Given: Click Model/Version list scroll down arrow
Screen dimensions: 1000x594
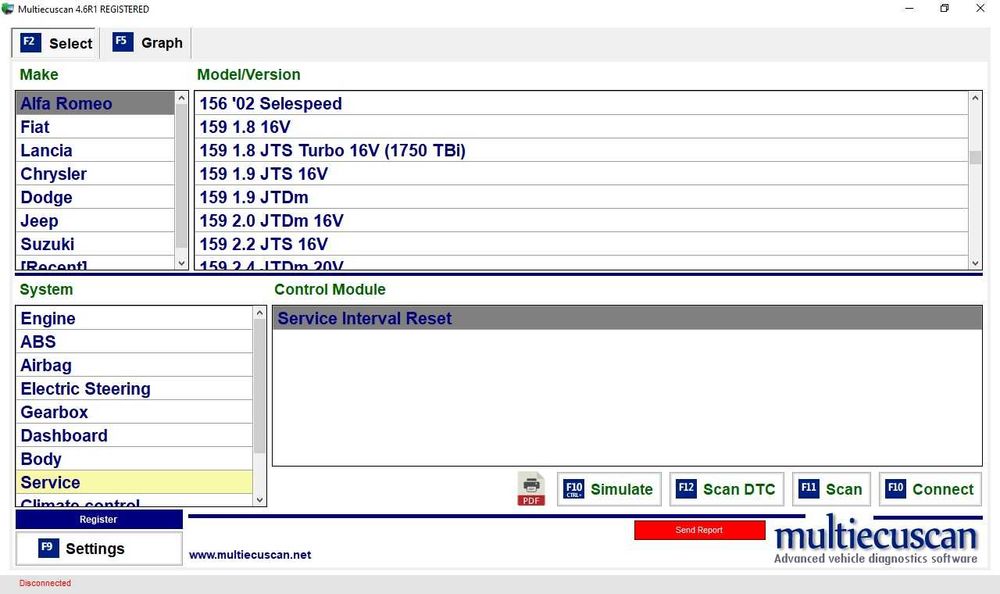Looking at the screenshot, I should 975,263.
